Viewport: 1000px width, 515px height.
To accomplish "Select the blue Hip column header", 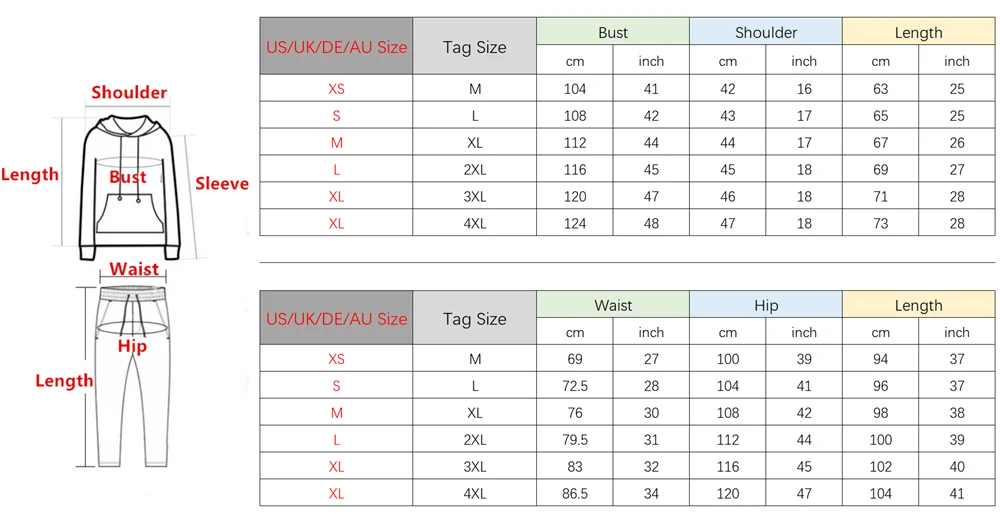I will click(766, 305).
